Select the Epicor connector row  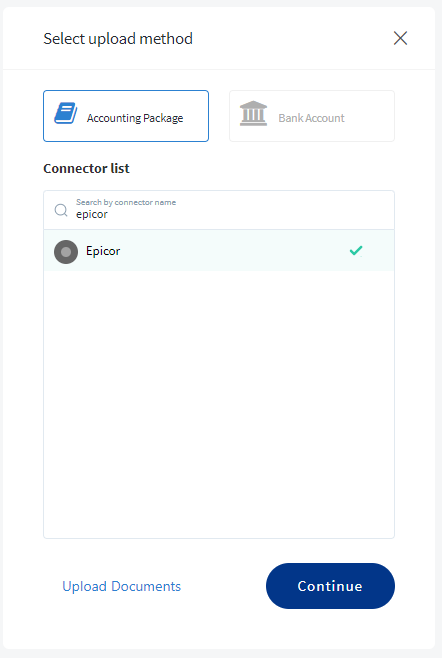[x=219, y=251]
